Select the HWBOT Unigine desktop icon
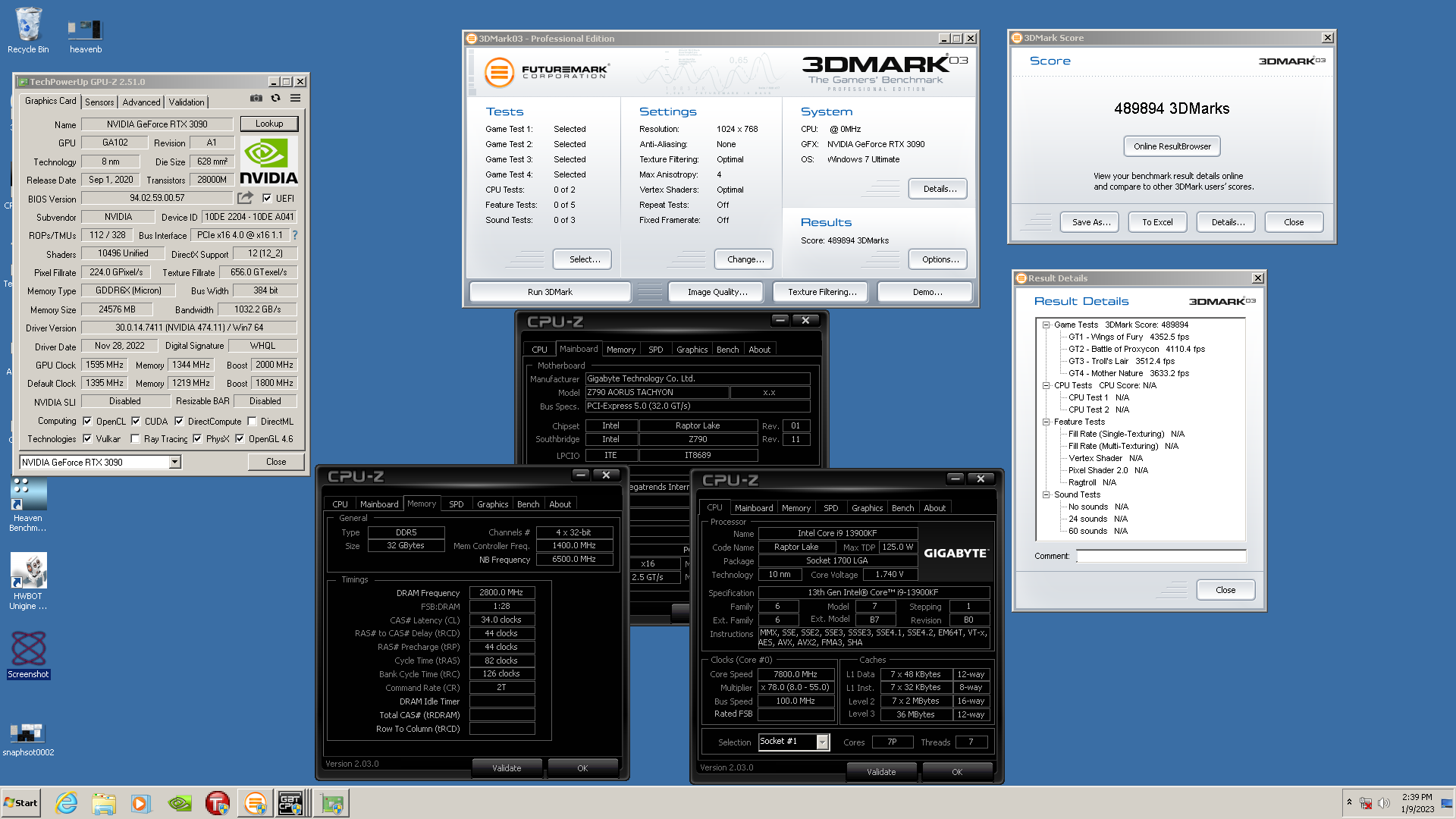 tap(28, 582)
